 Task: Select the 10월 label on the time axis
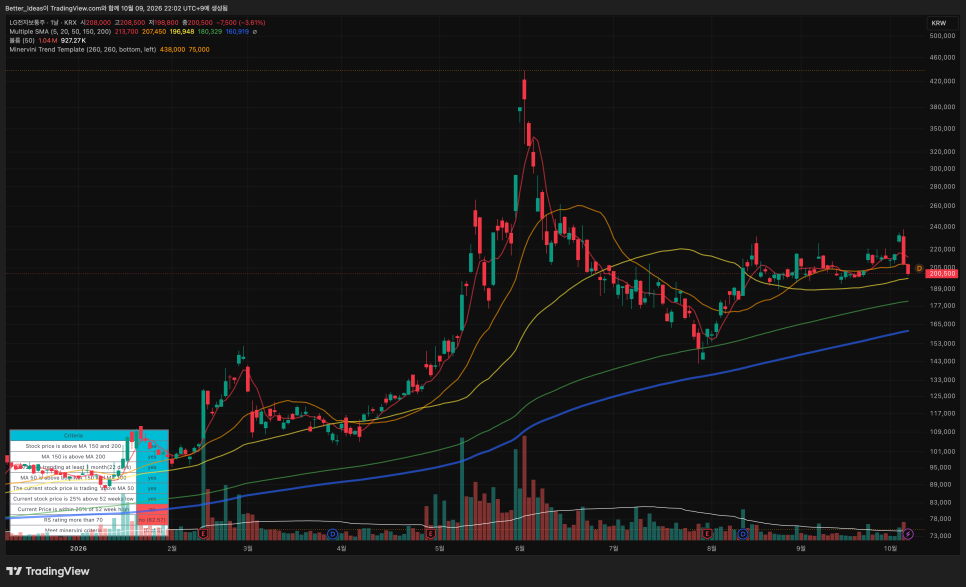(890, 548)
